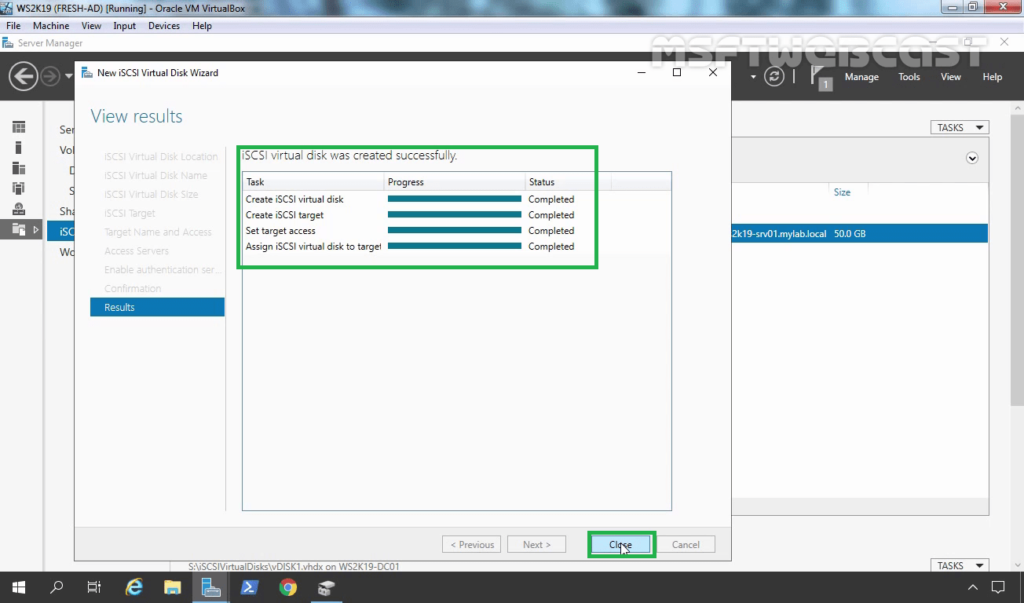1024x603 pixels.
Task: Select the Access Servers wizard step
Action: 136,251
